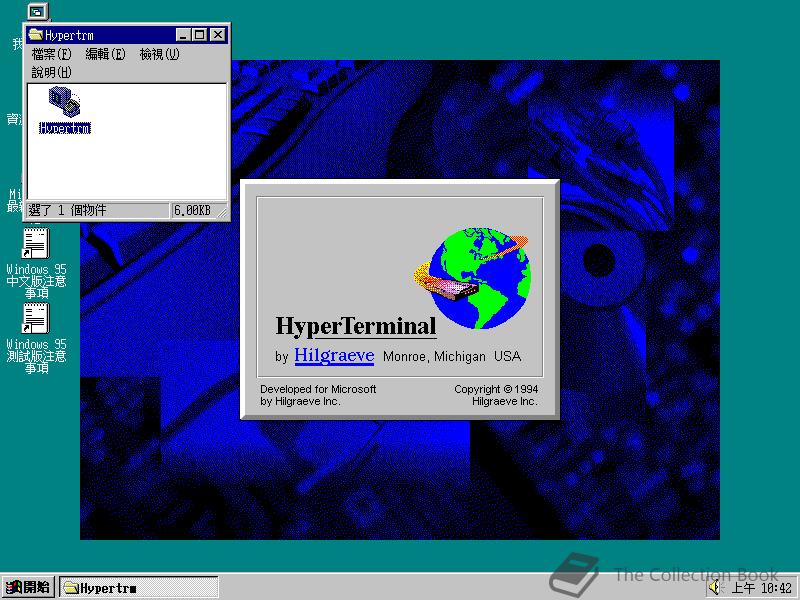Activate Hypertrm taskbar button

pyautogui.click(x=139, y=588)
